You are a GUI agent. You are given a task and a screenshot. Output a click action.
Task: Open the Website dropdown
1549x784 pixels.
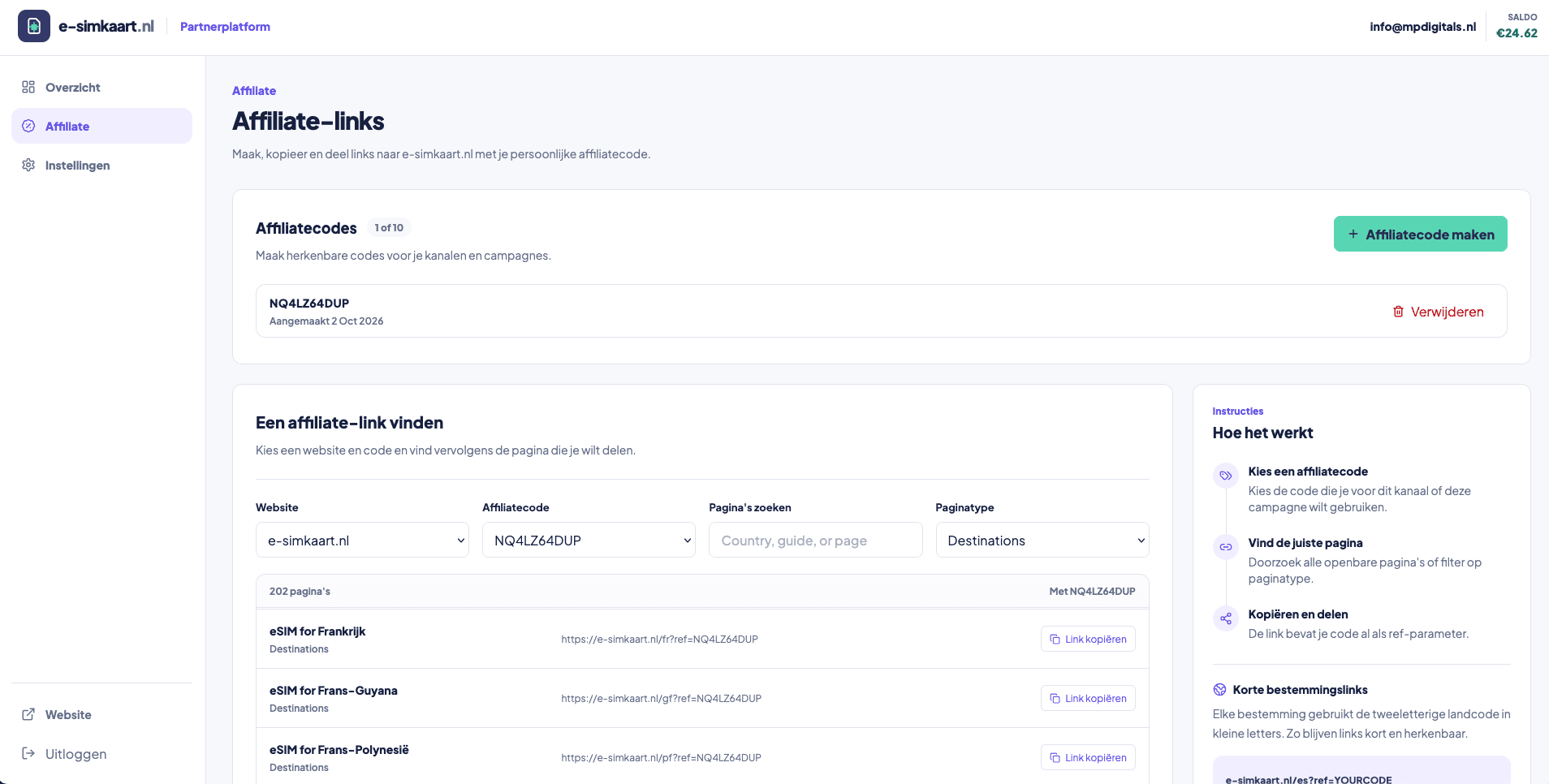pyautogui.click(x=362, y=540)
